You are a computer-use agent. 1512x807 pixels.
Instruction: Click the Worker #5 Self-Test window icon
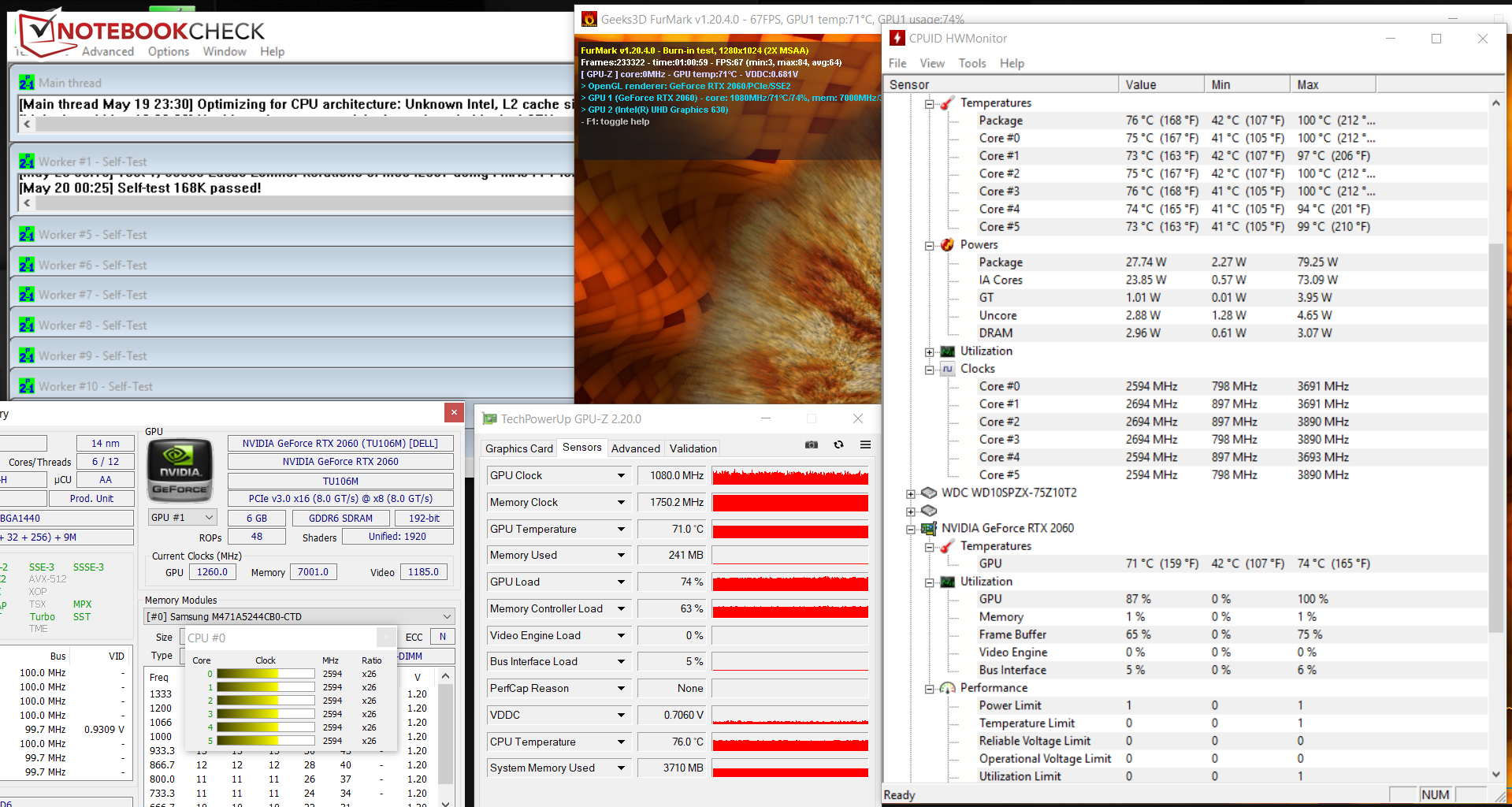[x=27, y=235]
